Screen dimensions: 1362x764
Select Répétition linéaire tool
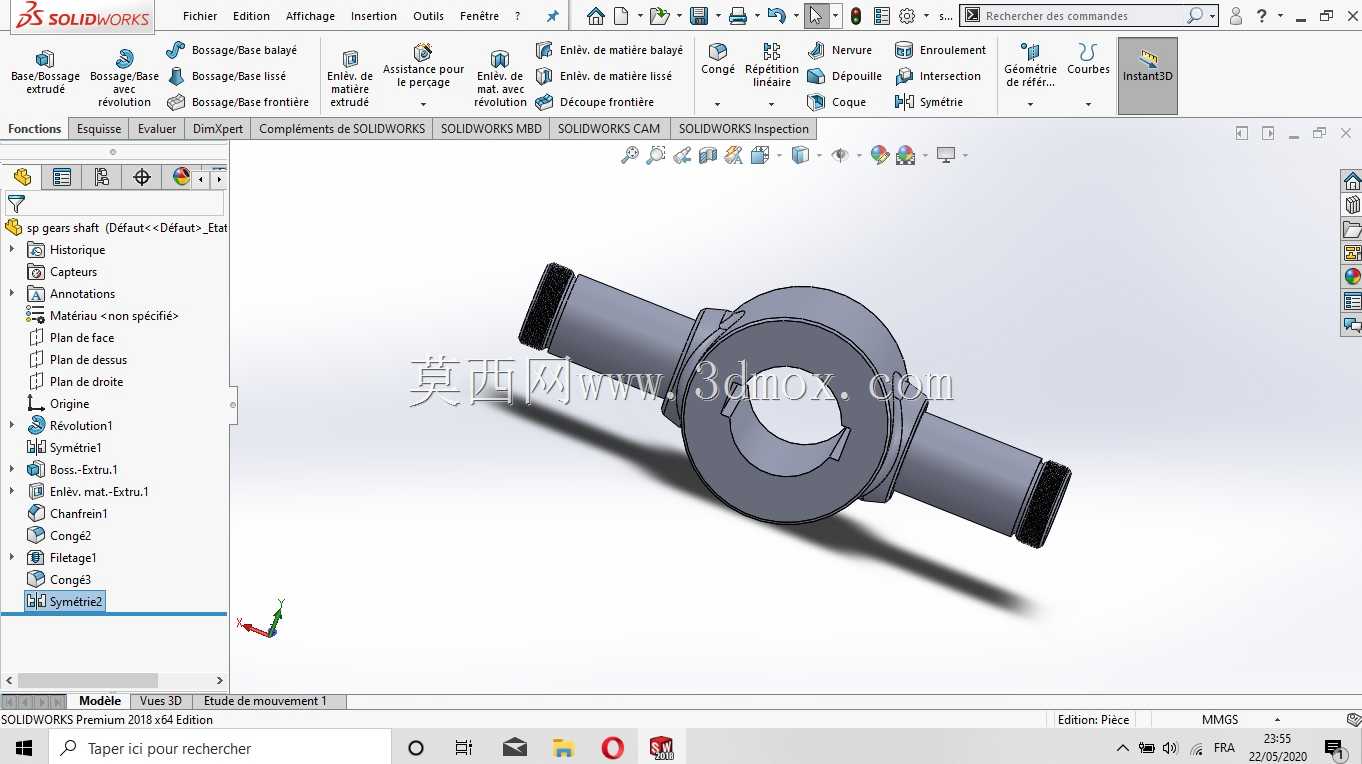coord(772,65)
